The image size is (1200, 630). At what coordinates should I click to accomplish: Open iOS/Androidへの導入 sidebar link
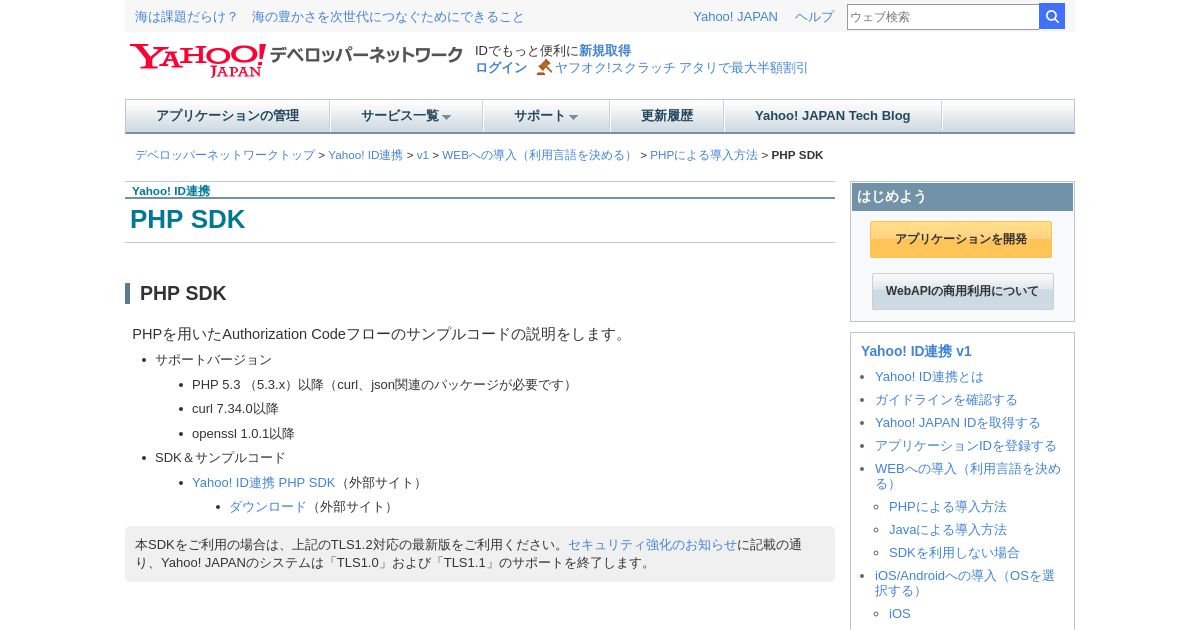(x=965, y=583)
